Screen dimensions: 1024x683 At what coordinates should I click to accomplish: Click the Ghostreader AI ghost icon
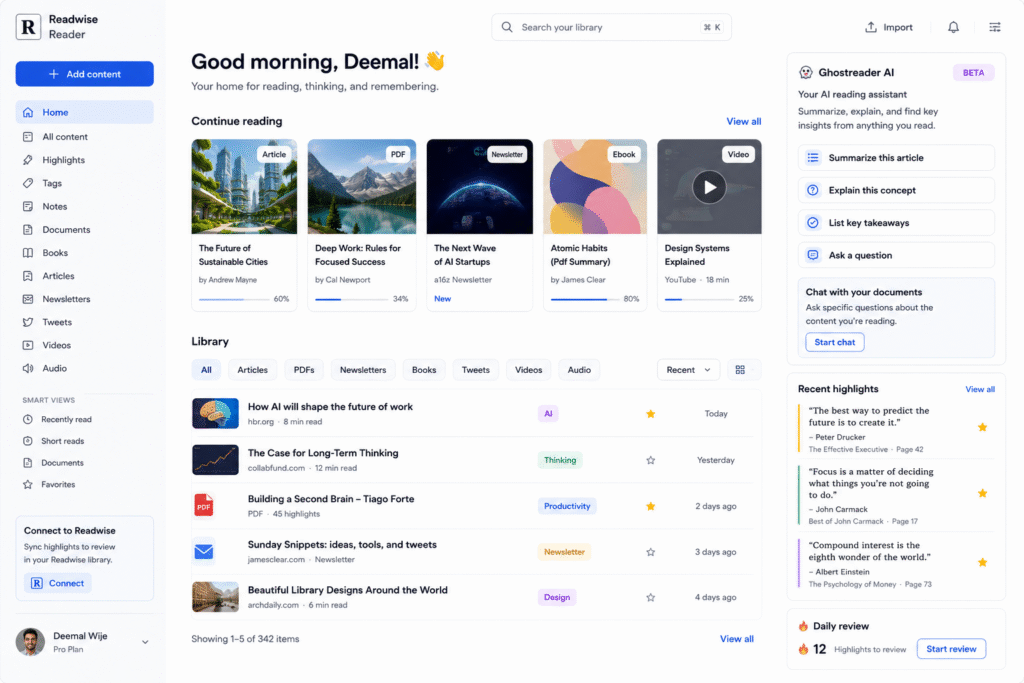806,72
